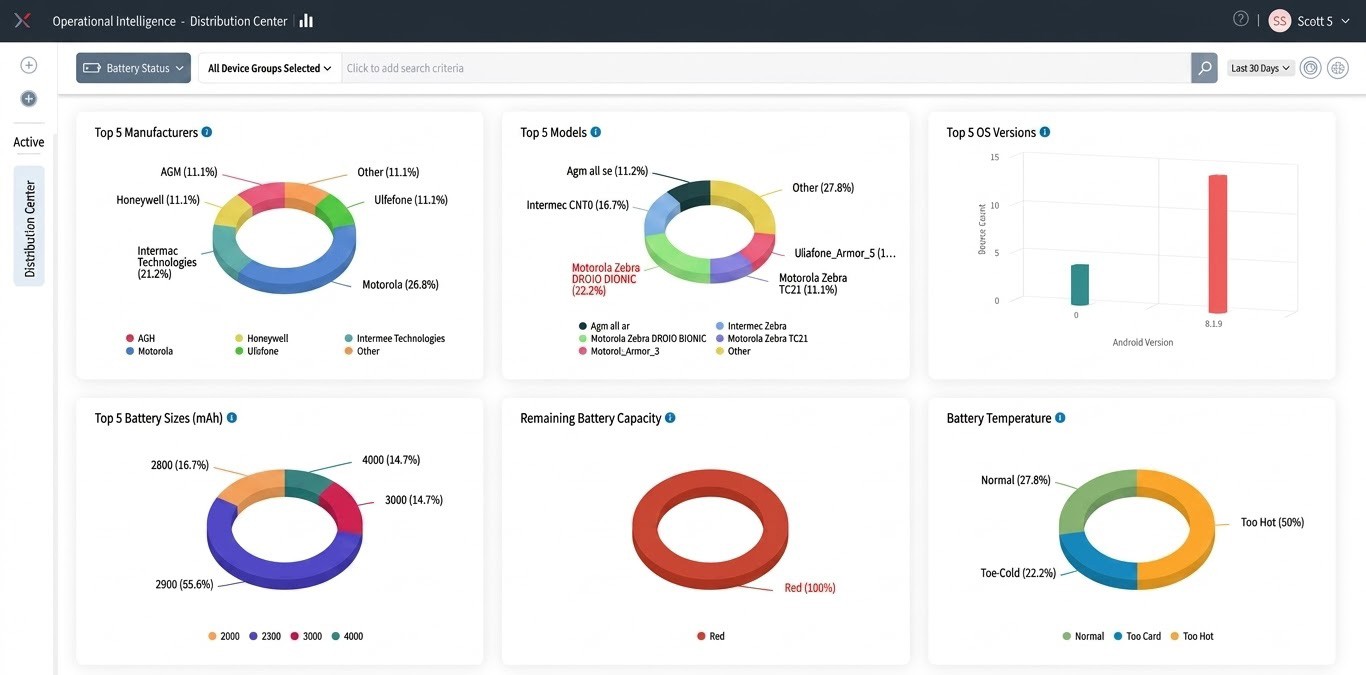1366x675 pixels.
Task: Click the "Other (27.8%)" label in Top 5 Models
Action: pyautogui.click(x=823, y=188)
